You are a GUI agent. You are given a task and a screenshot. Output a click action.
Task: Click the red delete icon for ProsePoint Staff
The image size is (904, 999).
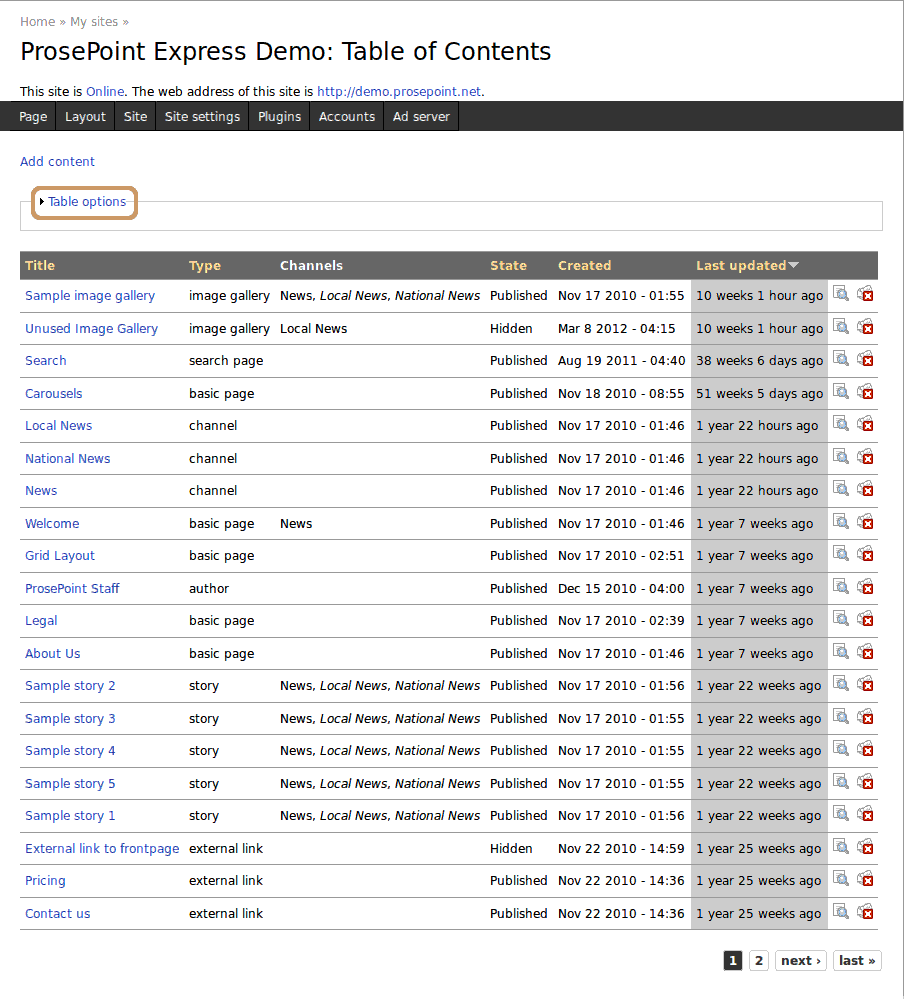pos(865,587)
